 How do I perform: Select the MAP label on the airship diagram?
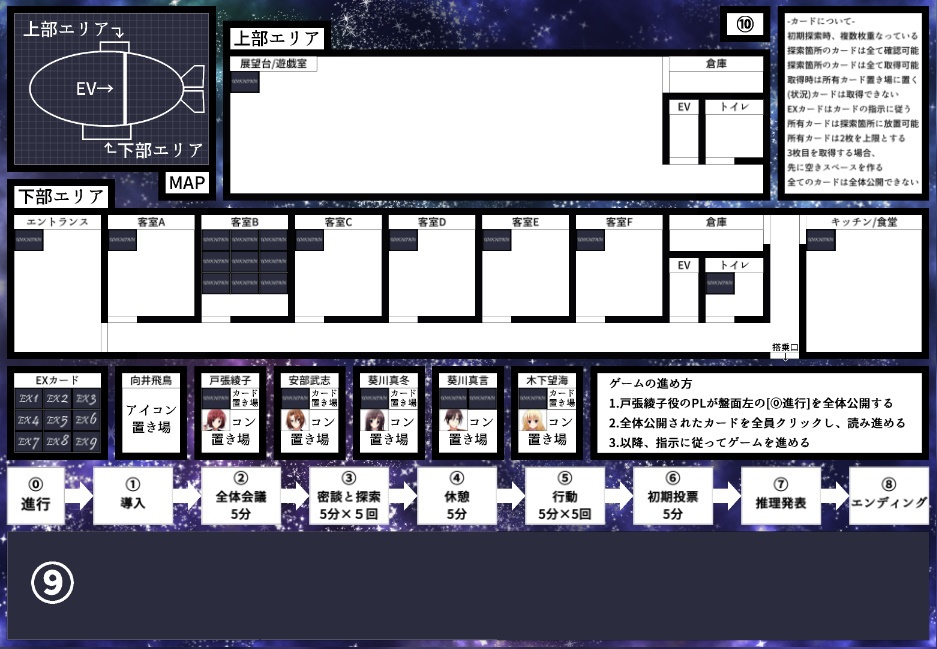point(186,182)
